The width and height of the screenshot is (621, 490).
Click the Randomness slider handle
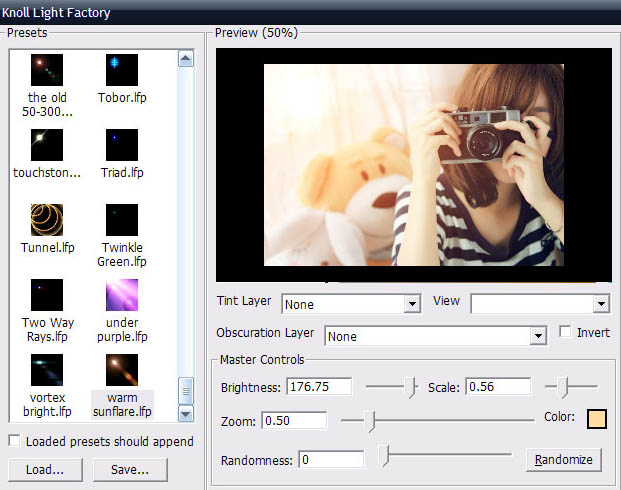(x=384, y=456)
